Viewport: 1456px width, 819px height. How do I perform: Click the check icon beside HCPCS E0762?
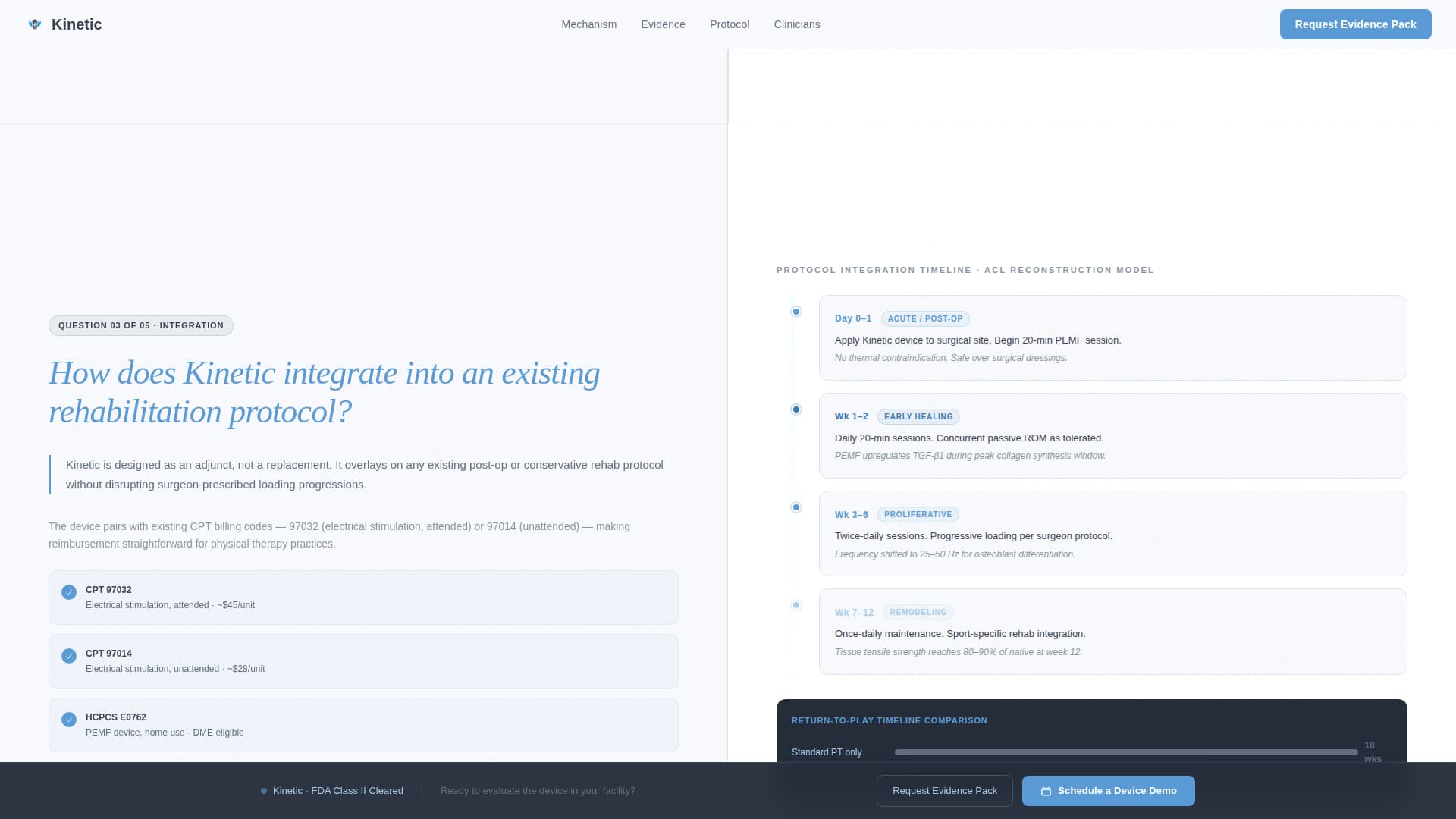pos(69,720)
